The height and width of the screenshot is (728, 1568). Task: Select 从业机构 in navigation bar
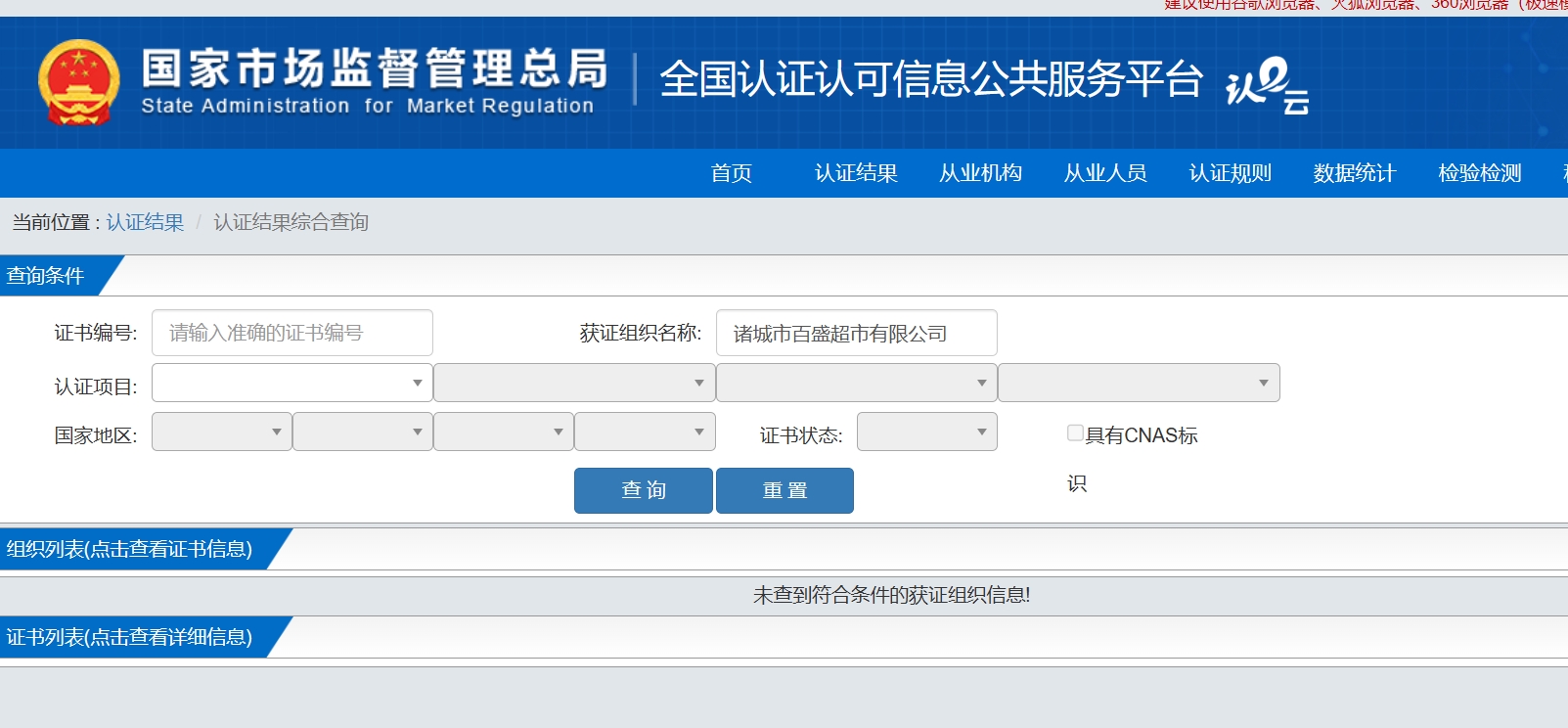click(980, 173)
